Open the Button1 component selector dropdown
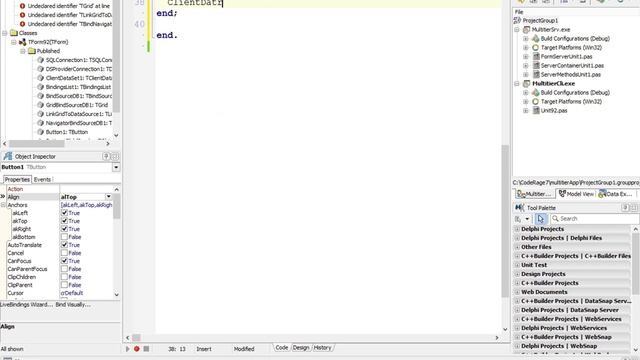 click(116, 167)
